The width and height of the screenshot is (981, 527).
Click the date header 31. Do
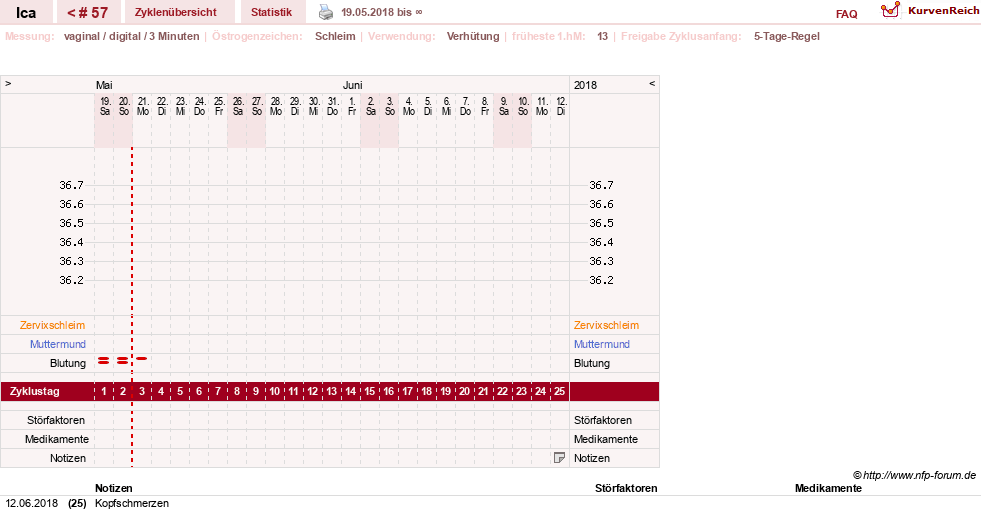tap(333, 106)
